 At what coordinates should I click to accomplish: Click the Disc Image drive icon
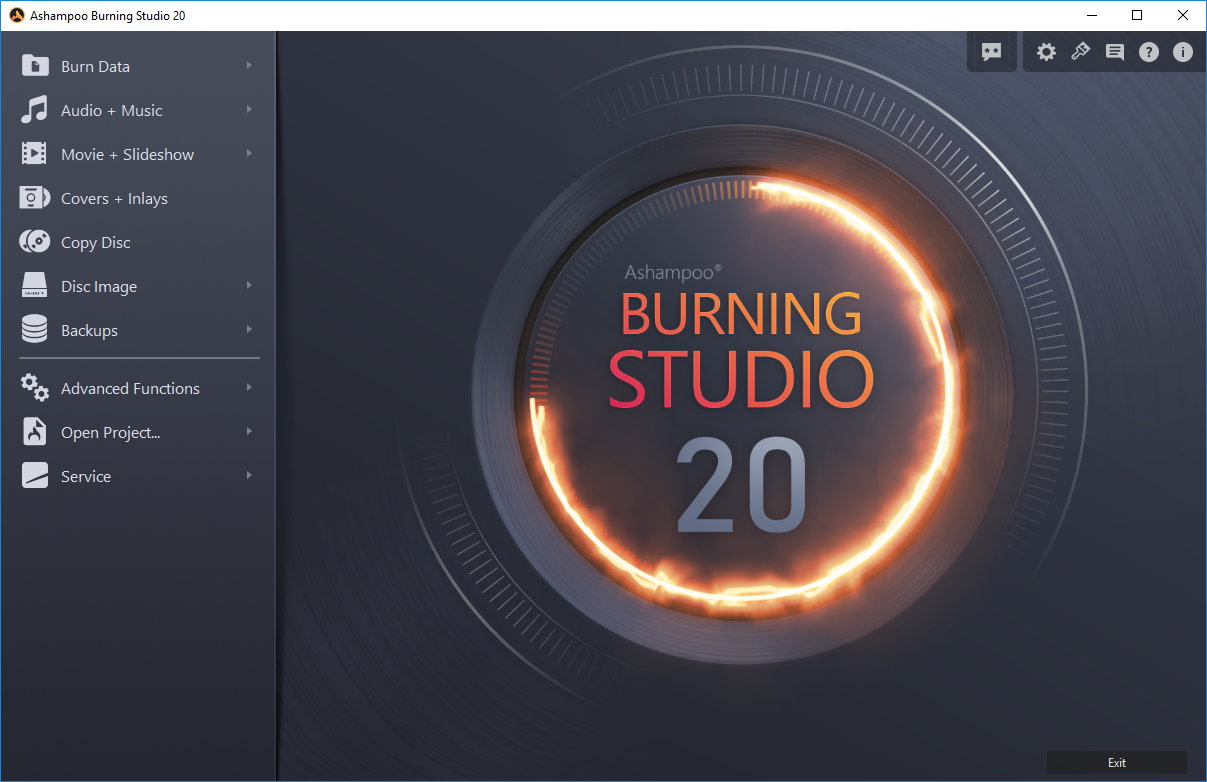pos(35,286)
